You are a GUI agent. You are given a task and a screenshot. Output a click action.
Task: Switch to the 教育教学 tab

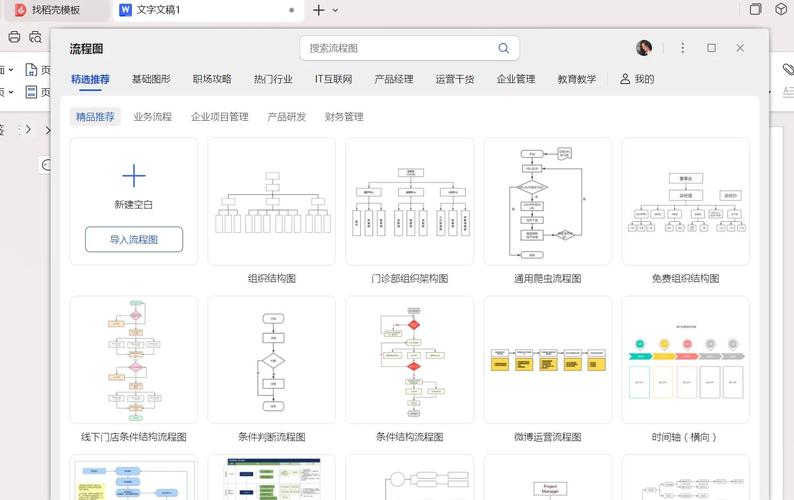click(577, 79)
